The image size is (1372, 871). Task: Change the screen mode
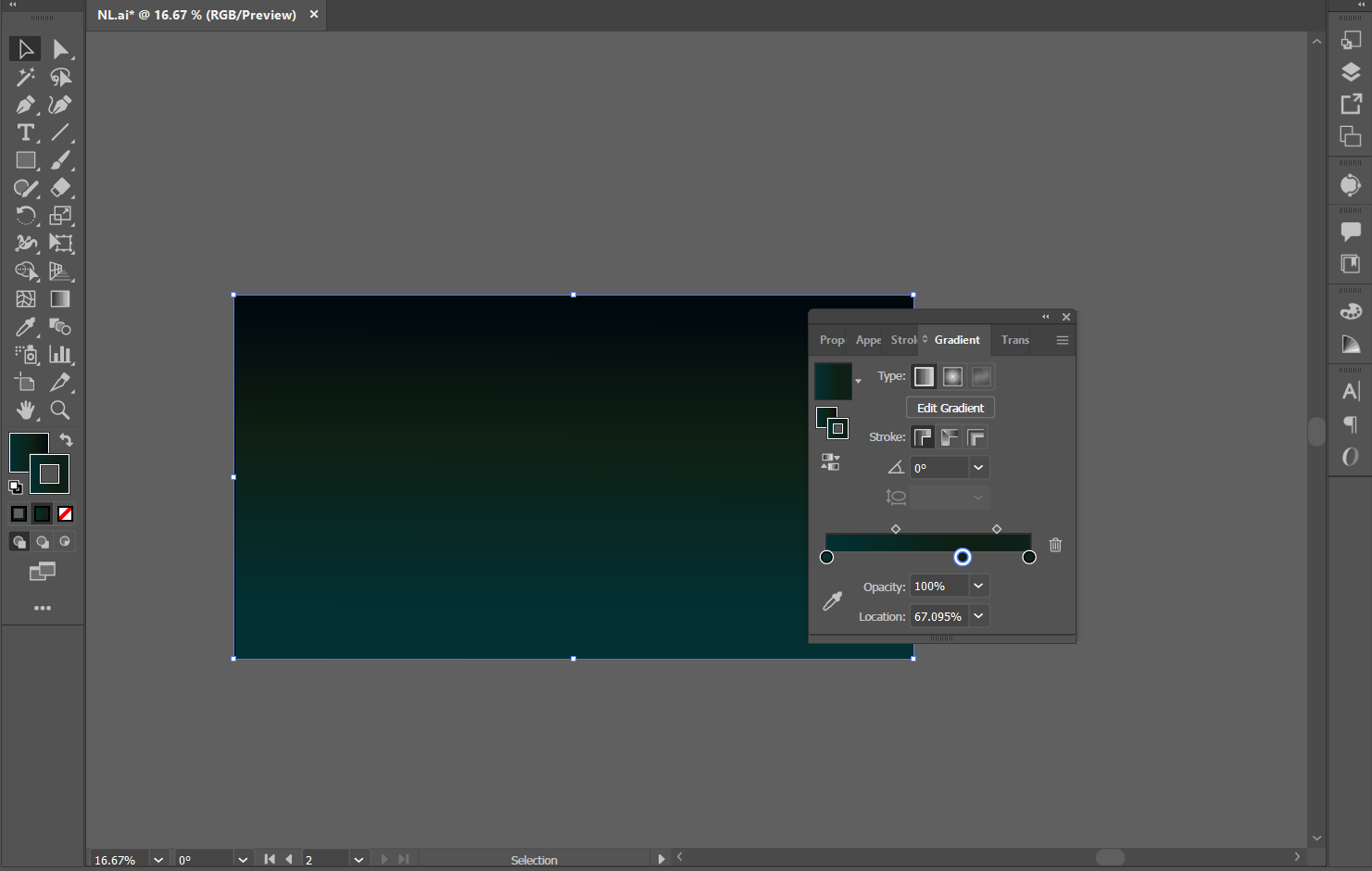(43, 572)
